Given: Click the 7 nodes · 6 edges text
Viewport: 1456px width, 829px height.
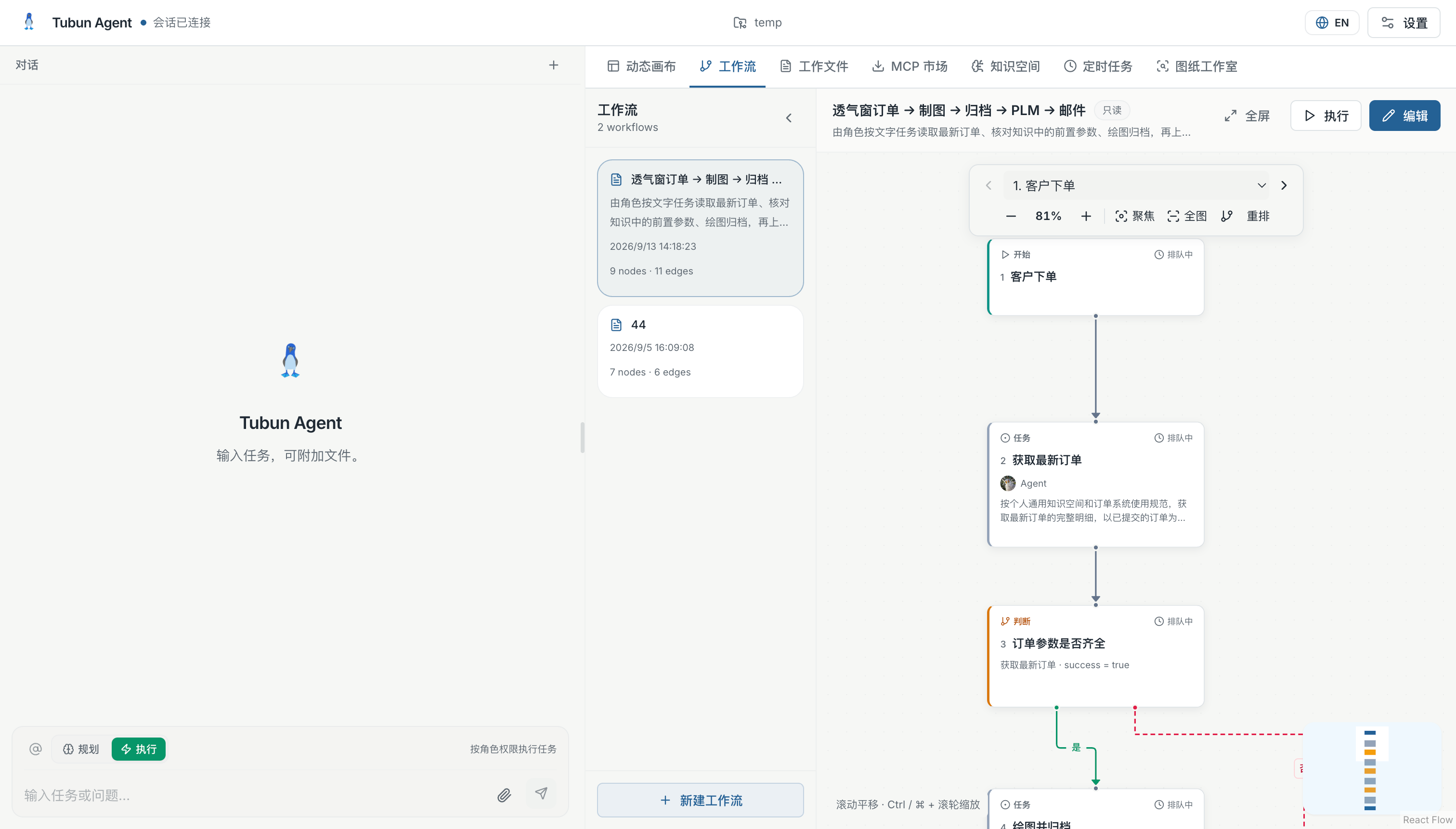Looking at the screenshot, I should tap(650, 372).
